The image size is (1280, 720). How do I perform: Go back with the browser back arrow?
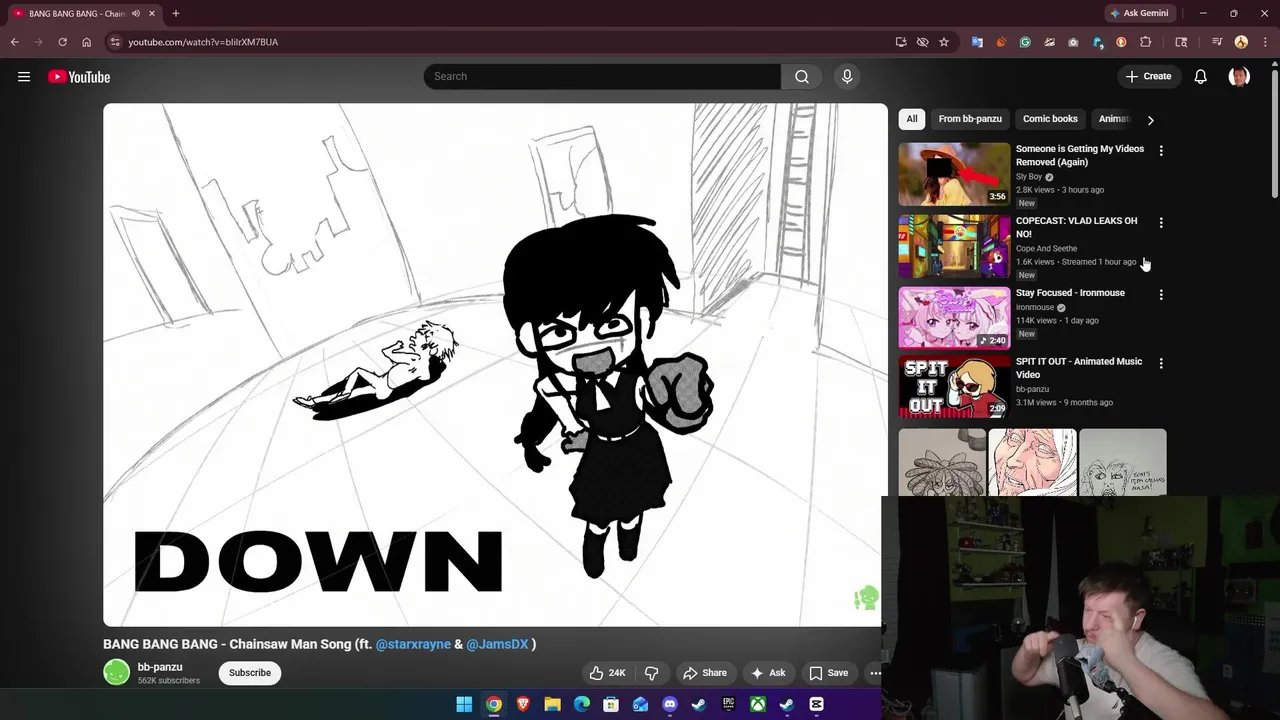tap(15, 42)
